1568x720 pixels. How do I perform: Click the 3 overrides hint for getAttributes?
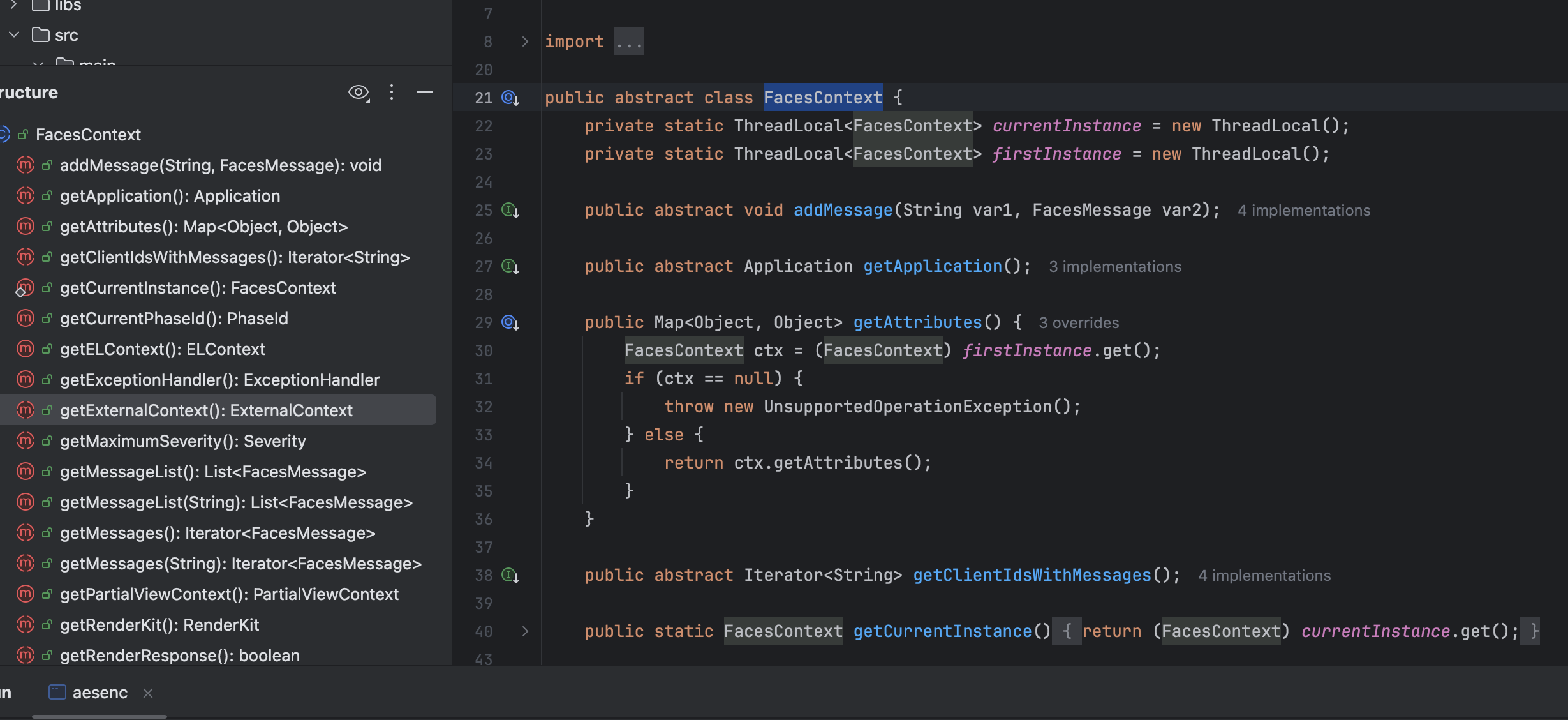tap(1078, 323)
